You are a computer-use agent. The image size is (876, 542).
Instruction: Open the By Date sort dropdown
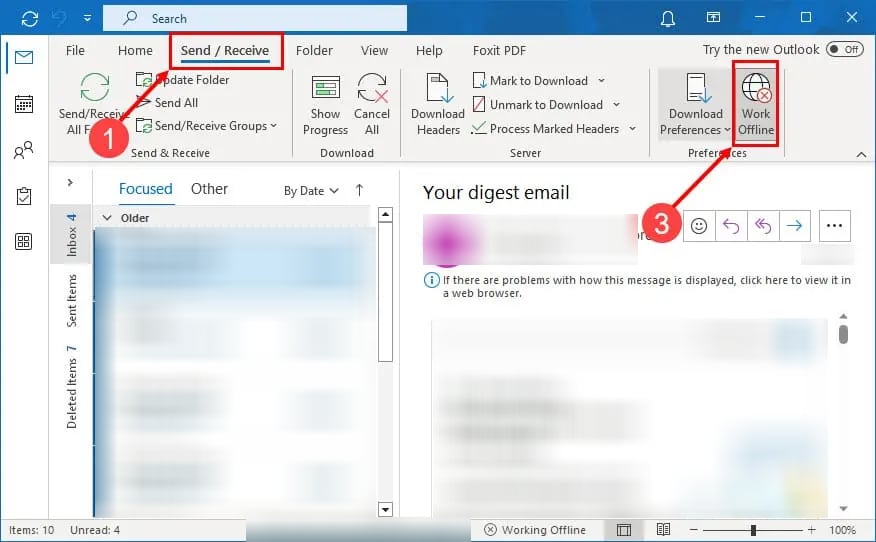click(311, 191)
